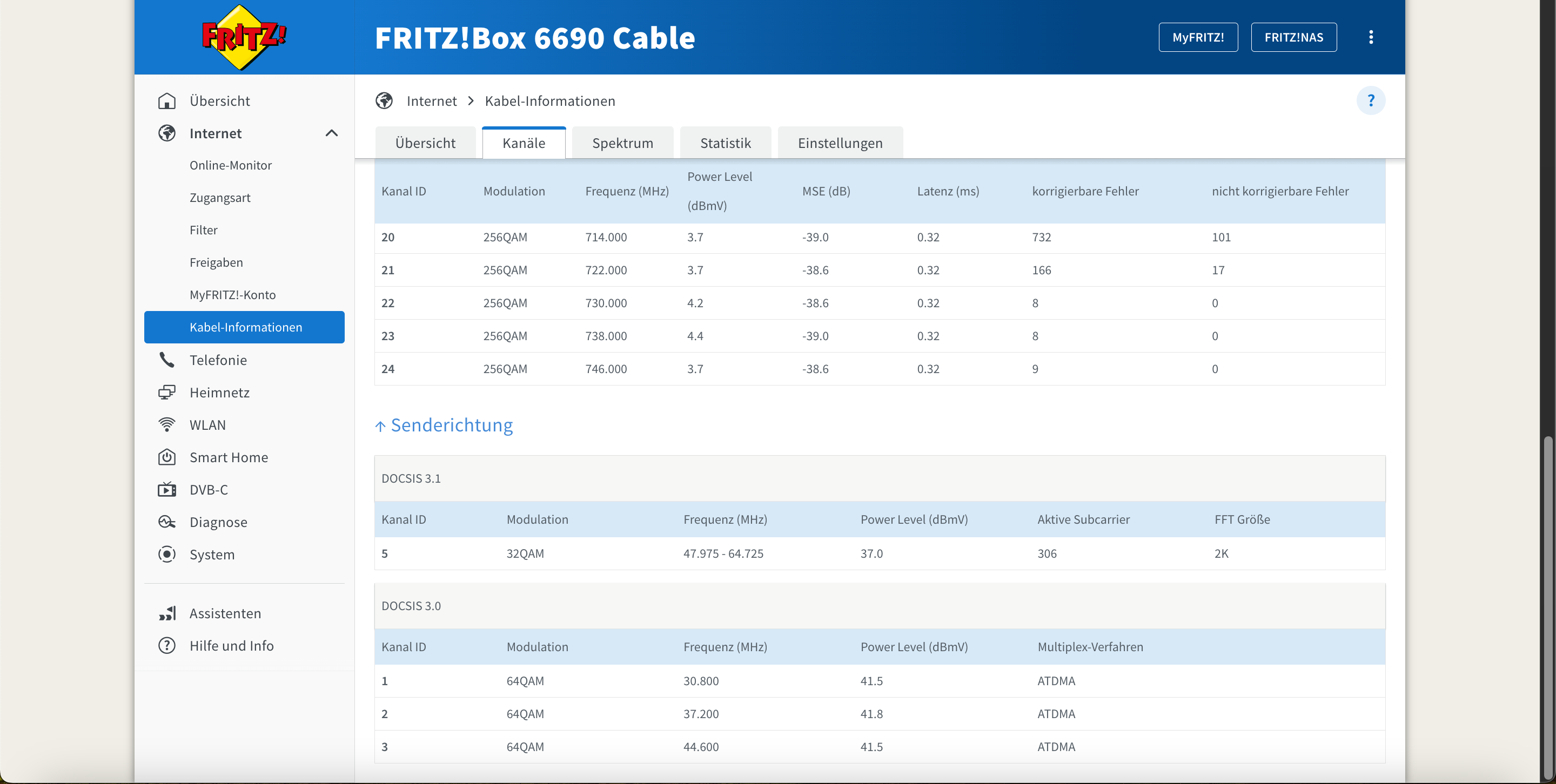Switch to the Spektrum tab
1556x784 pixels.
(622, 143)
